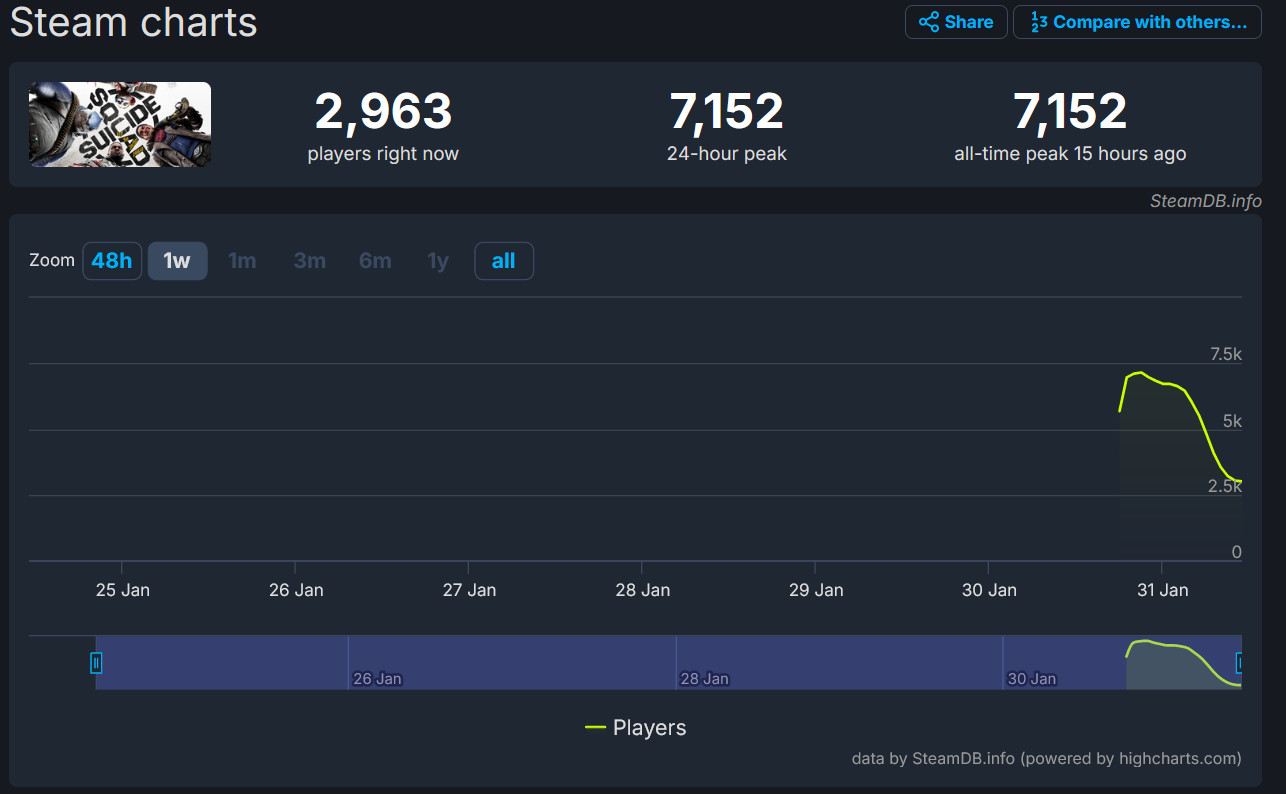Click the 2,963 players right now figure
Viewport: 1286px width, 794px height.
[x=383, y=111]
